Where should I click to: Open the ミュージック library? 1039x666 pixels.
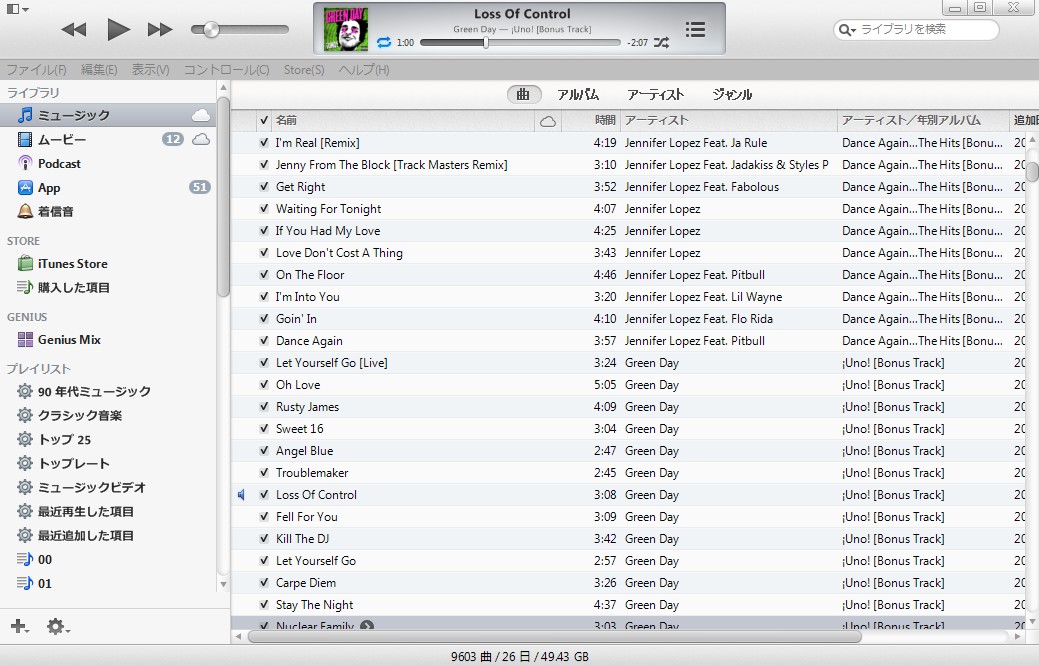tap(108, 115)
